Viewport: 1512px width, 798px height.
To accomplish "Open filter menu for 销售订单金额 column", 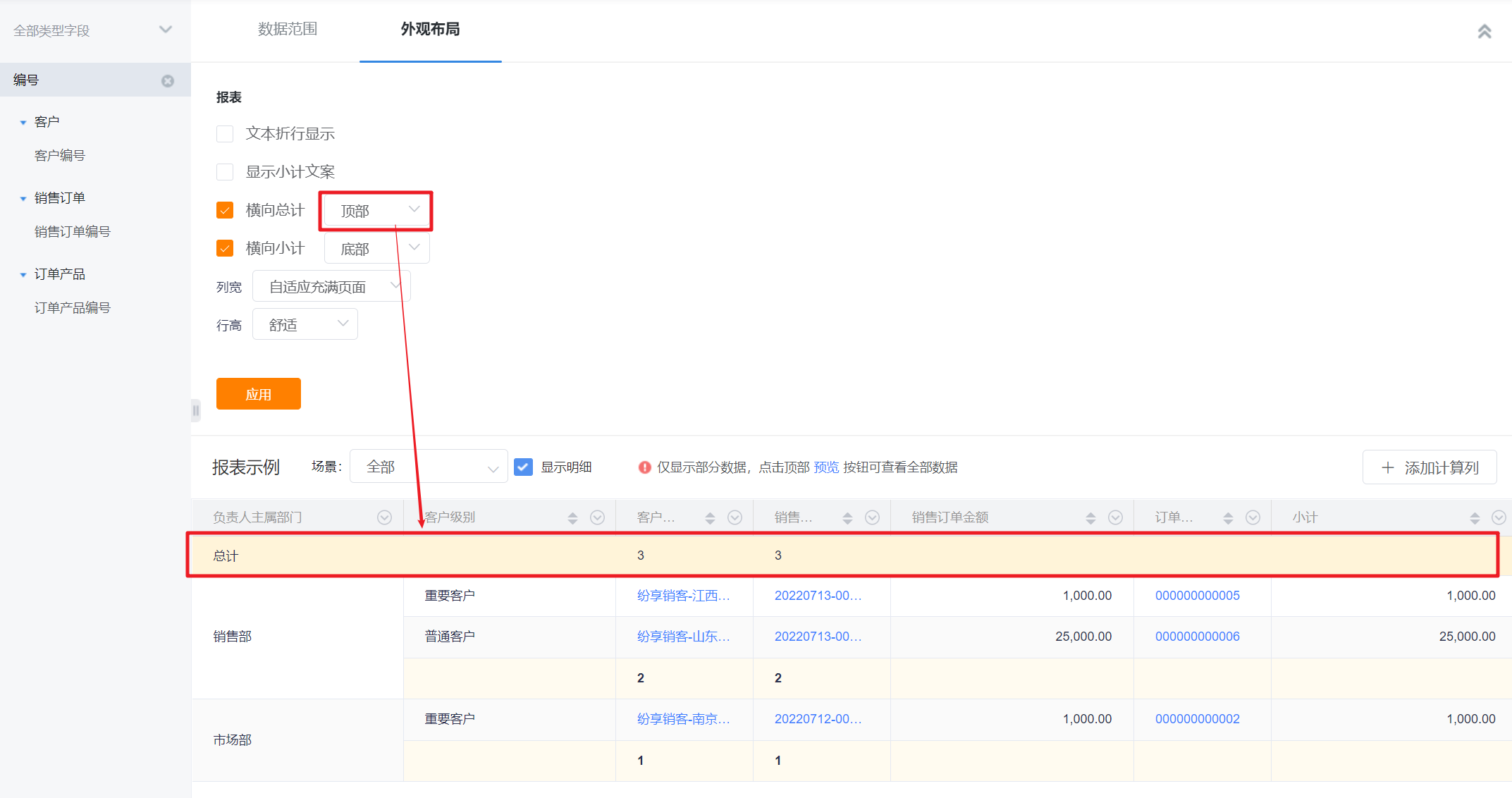I will [x=1115, y=517].
